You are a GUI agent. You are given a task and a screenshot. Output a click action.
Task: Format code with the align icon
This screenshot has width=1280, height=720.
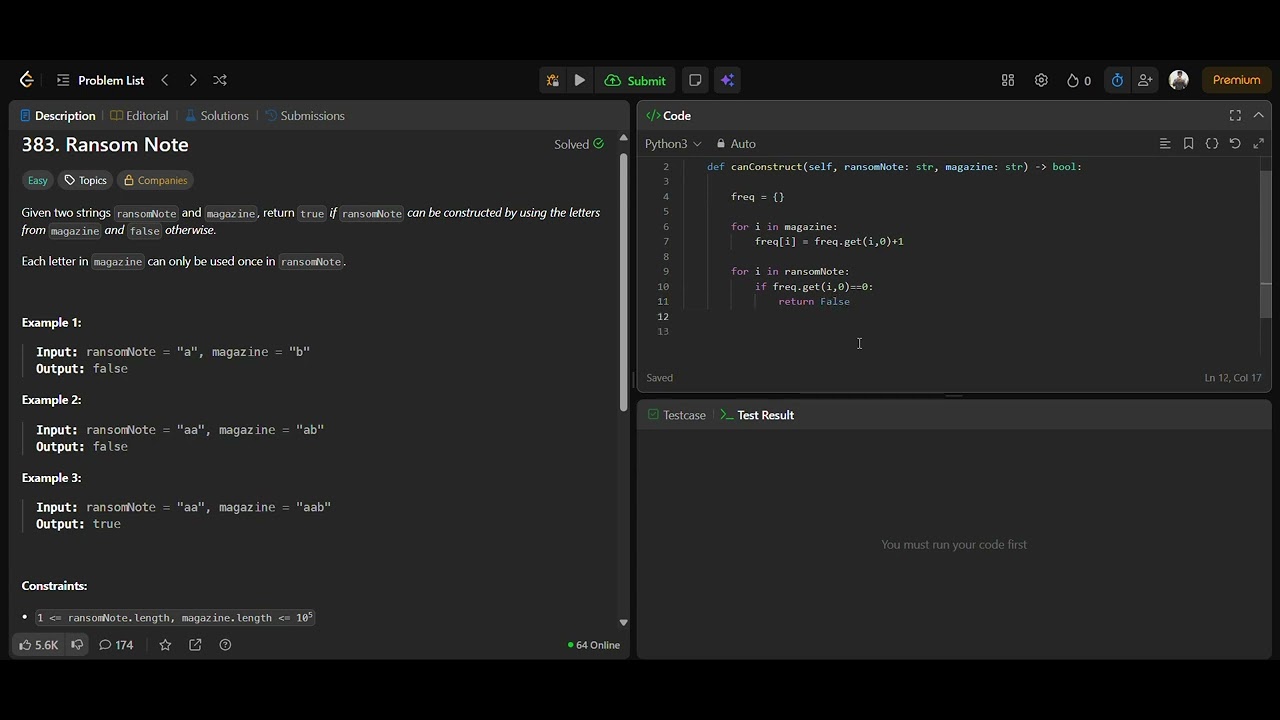(1165, 144)
